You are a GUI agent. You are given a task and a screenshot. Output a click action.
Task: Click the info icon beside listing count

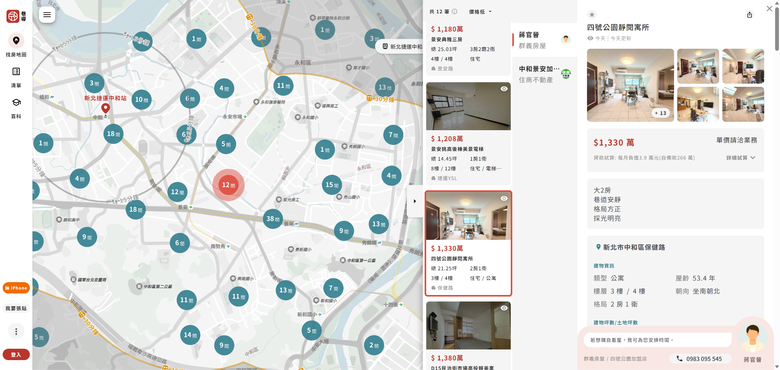click(454, 11)
